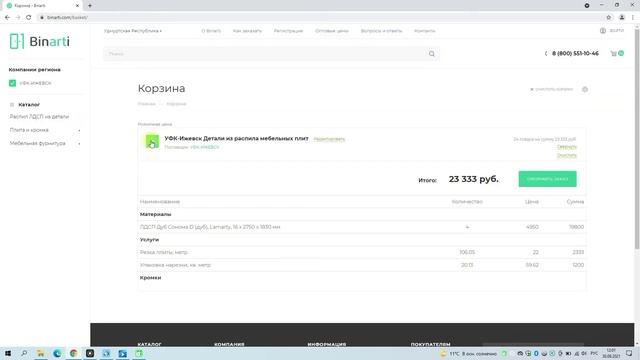The image size is (640, 360).
Task: Open the Windows Start menu
Action: click(8, 353)
